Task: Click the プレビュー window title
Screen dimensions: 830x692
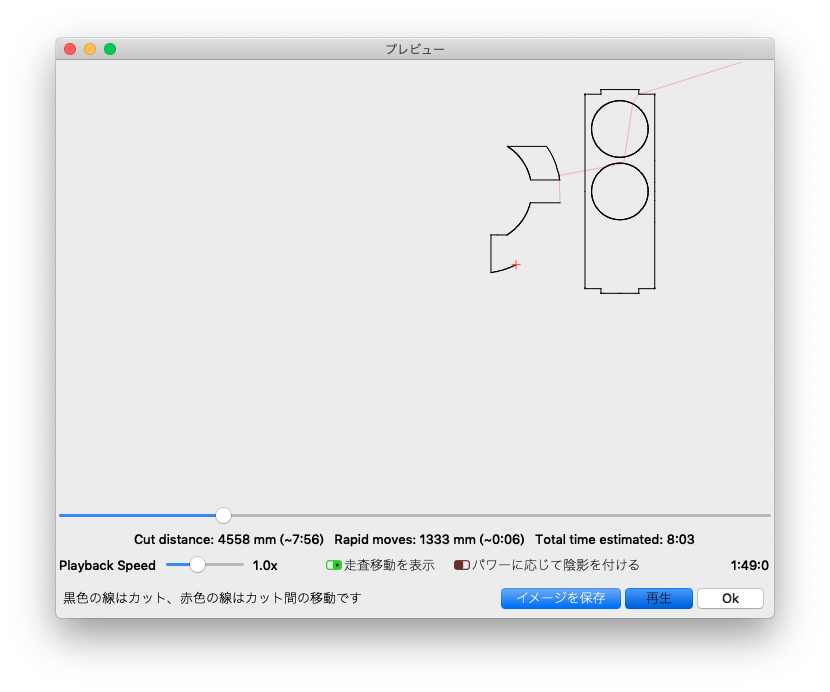Action: [415, 49]
